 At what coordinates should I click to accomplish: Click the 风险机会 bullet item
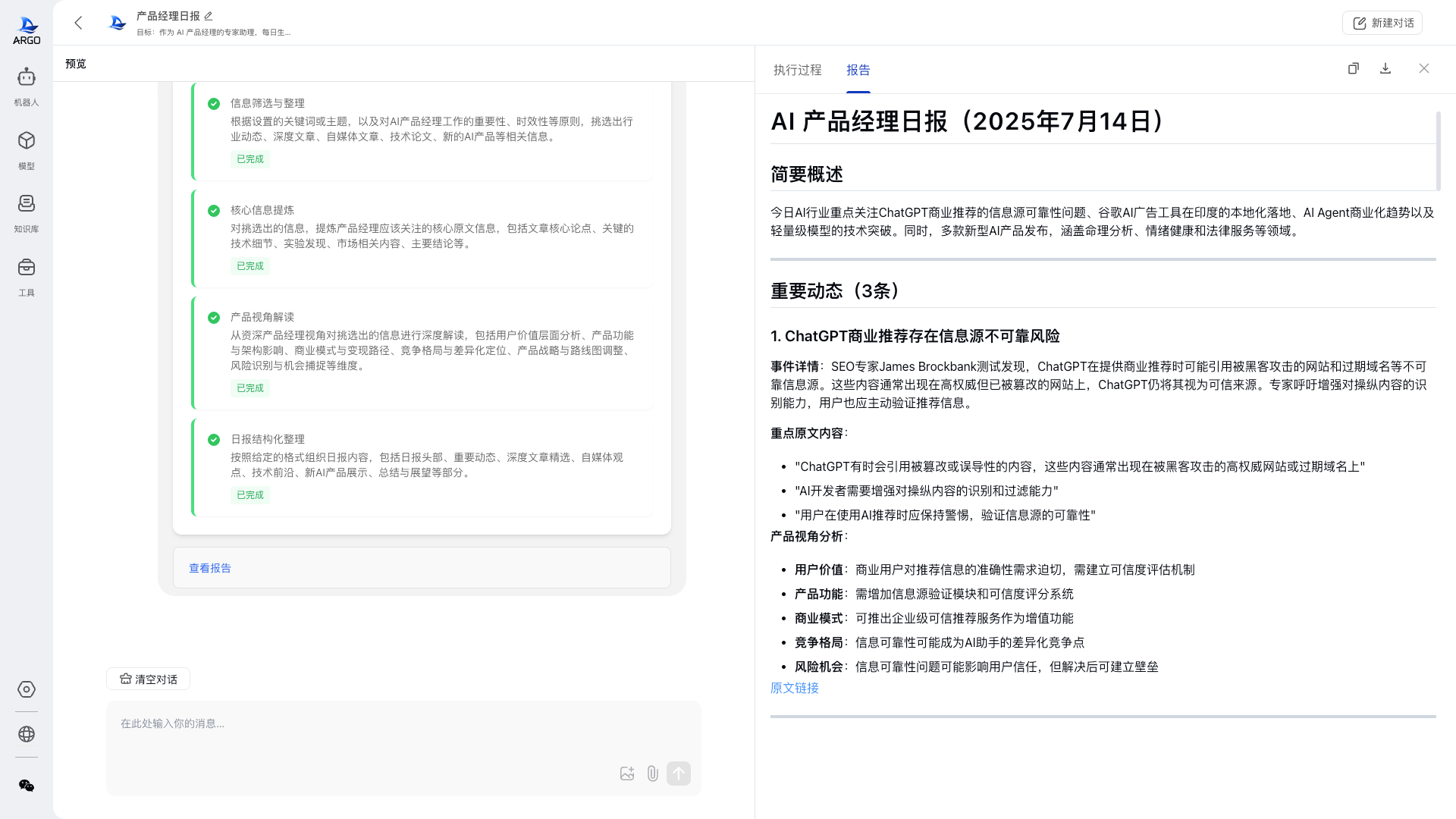977,667
